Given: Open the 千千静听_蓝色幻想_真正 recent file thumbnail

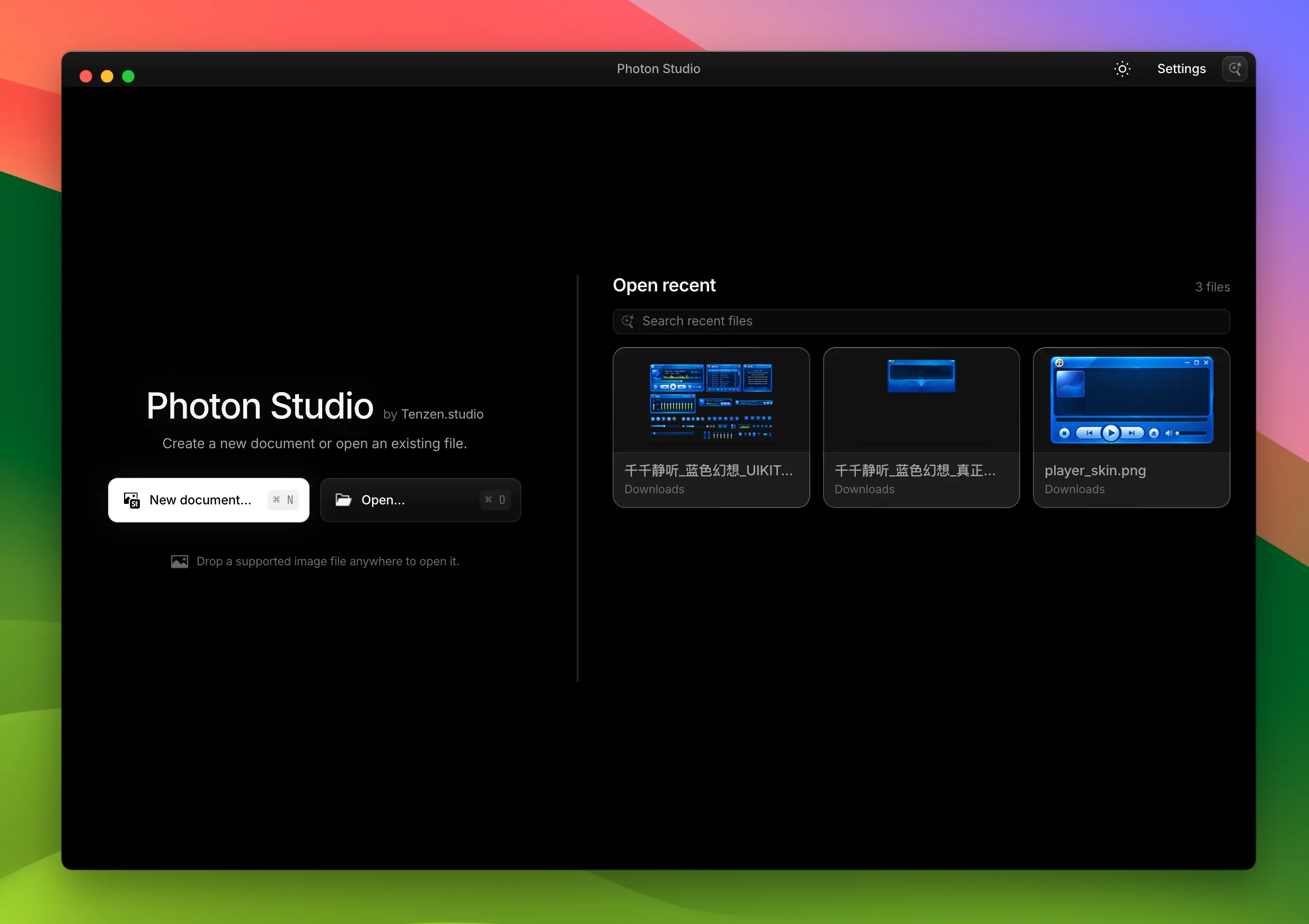Looking at the screenshot, I should tap(921, 401).
